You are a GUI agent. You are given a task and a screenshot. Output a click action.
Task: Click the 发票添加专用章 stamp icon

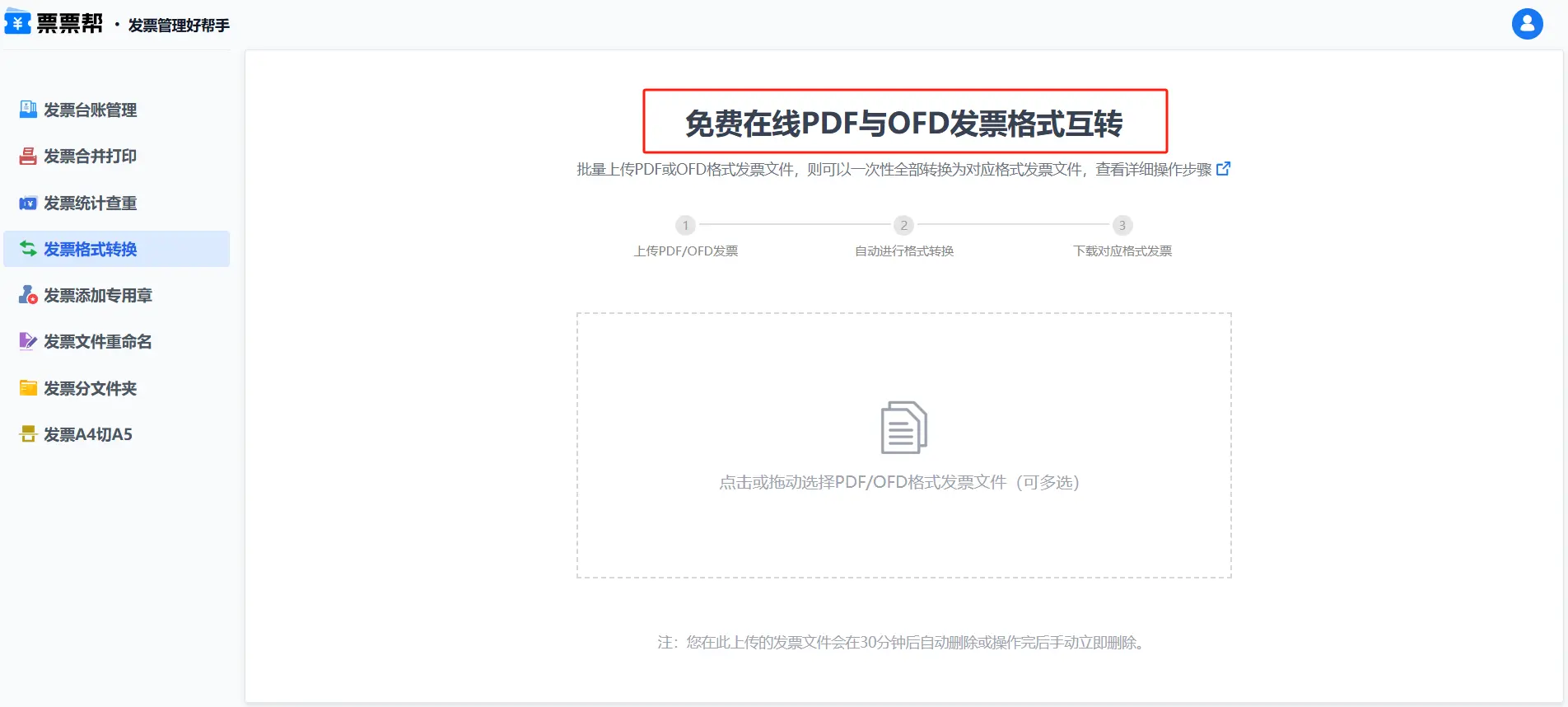click(28, 295)
